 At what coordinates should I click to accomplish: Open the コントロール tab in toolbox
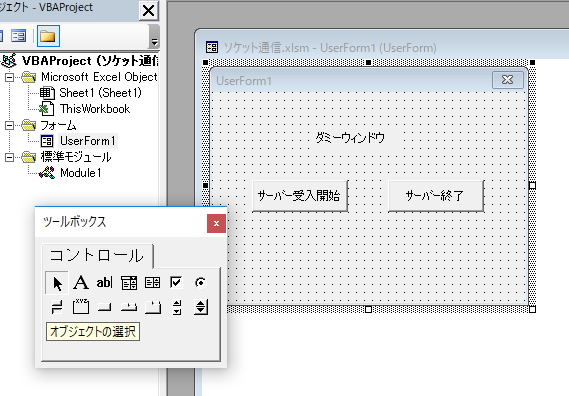pyautogui.click(x=97, y=256)
